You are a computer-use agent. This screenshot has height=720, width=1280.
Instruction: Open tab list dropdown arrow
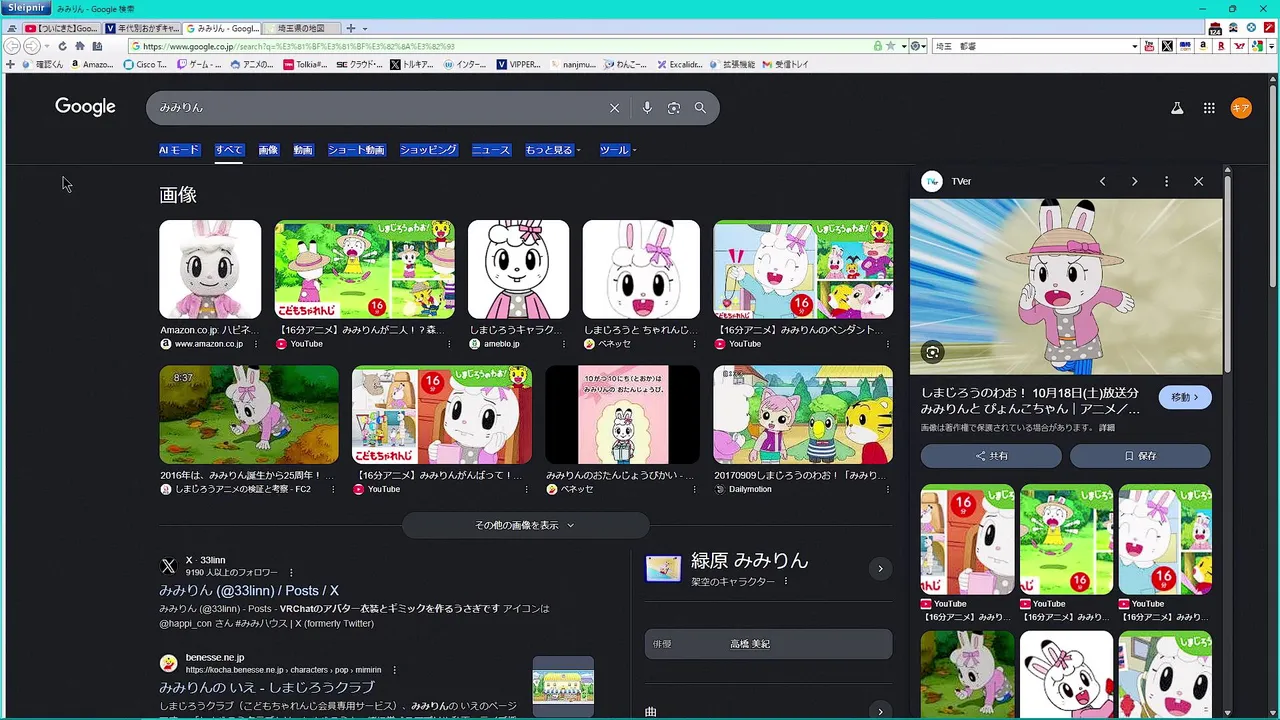click(x=365, y=28)
